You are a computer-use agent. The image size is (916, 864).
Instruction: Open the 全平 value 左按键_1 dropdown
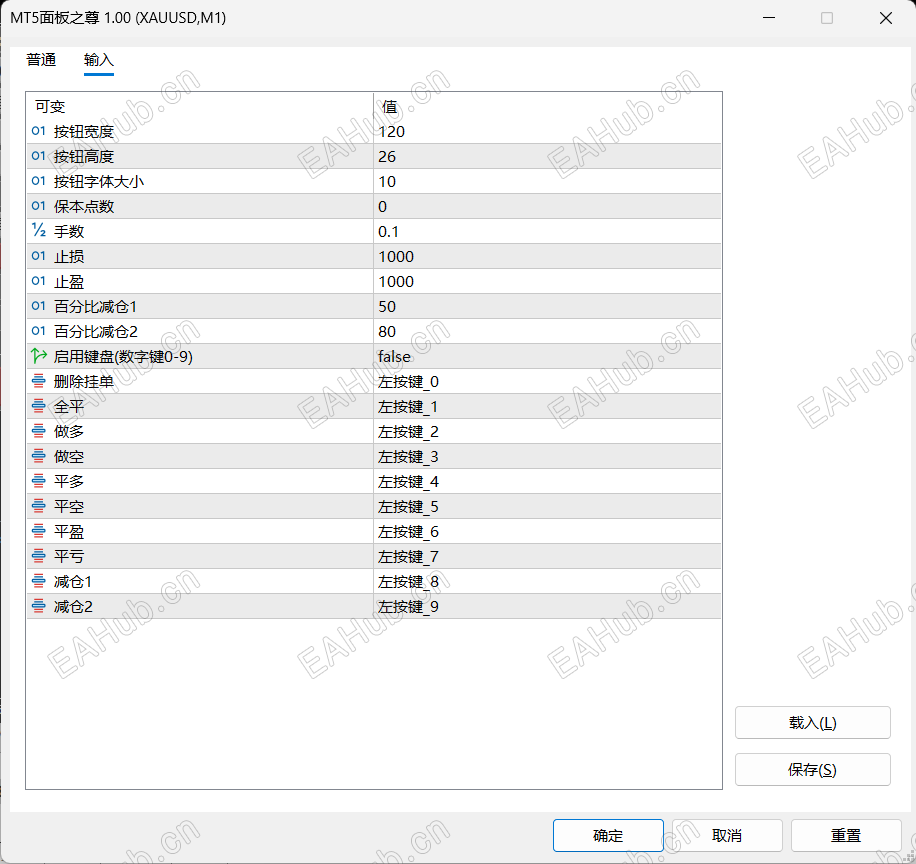tap(547, 406)
